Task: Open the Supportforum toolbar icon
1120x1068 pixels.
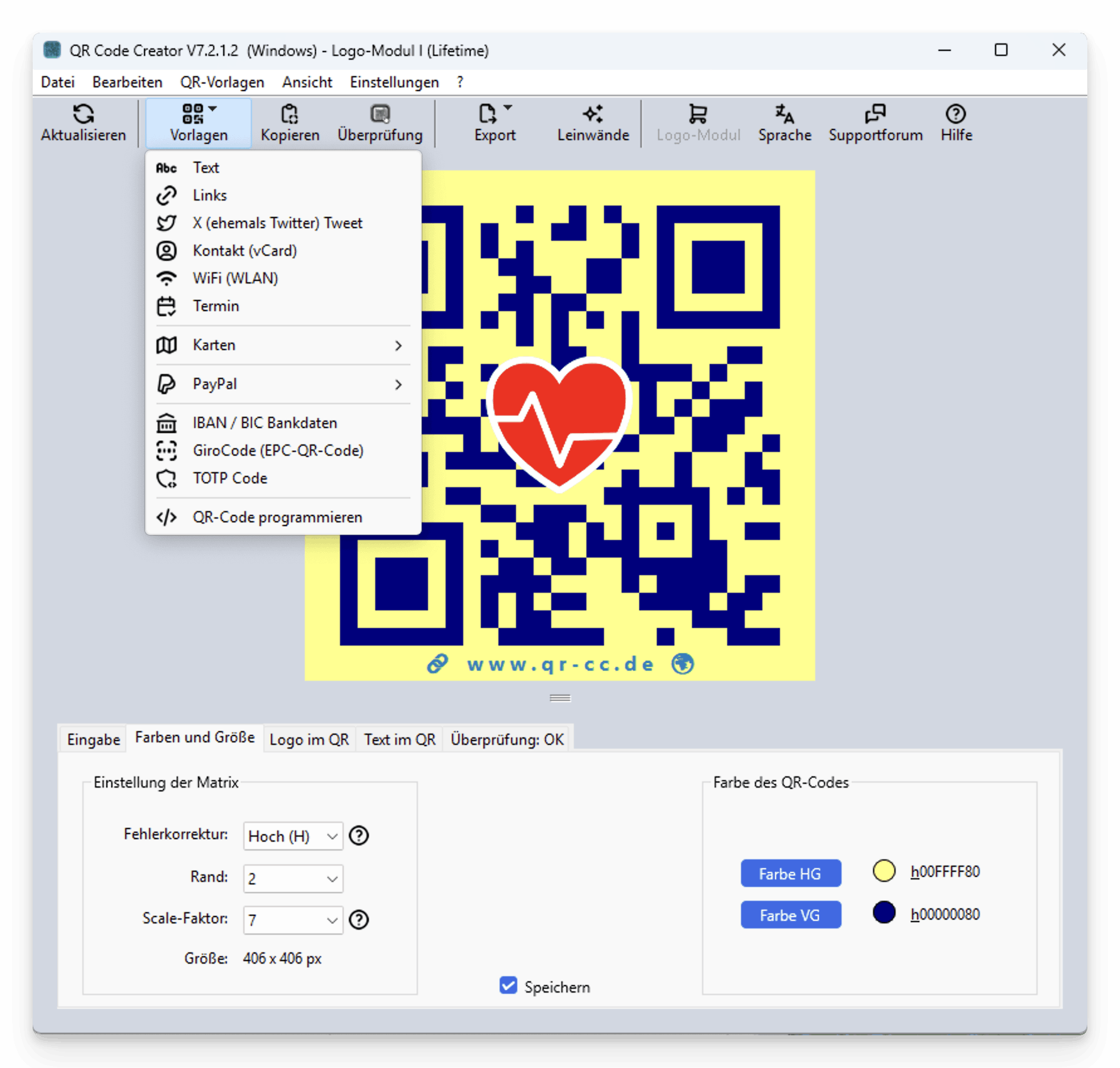Action: click(x=875, y=114)
